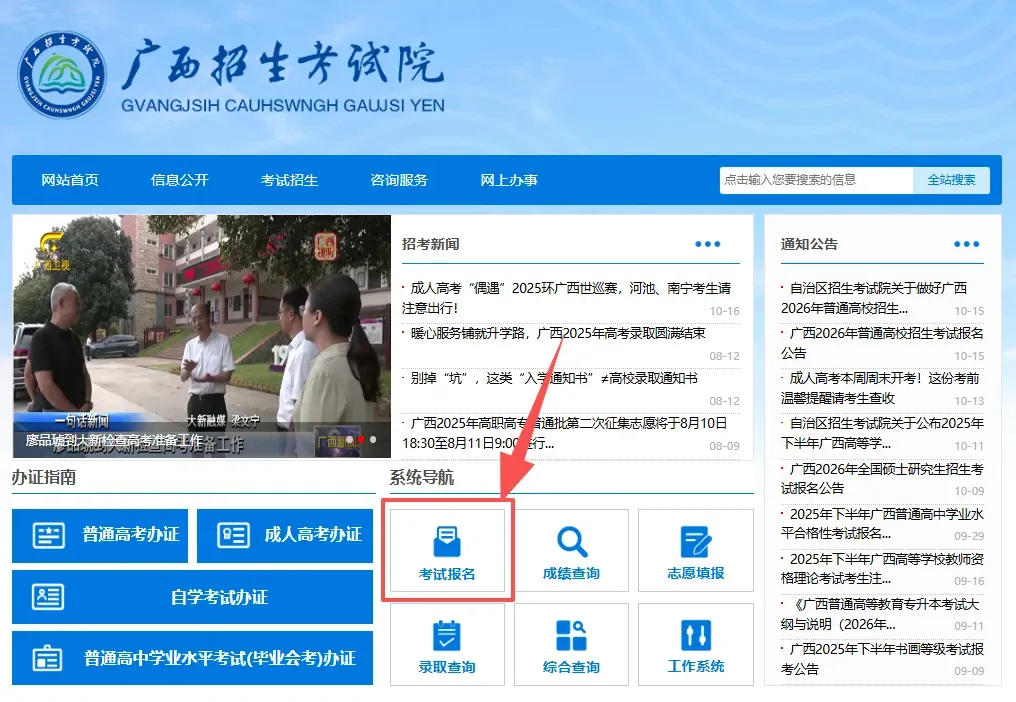Click the 10-13 date in 通知公告
Image resolution: width=1016 pixels, height=702 pixels.
[969, 401]
